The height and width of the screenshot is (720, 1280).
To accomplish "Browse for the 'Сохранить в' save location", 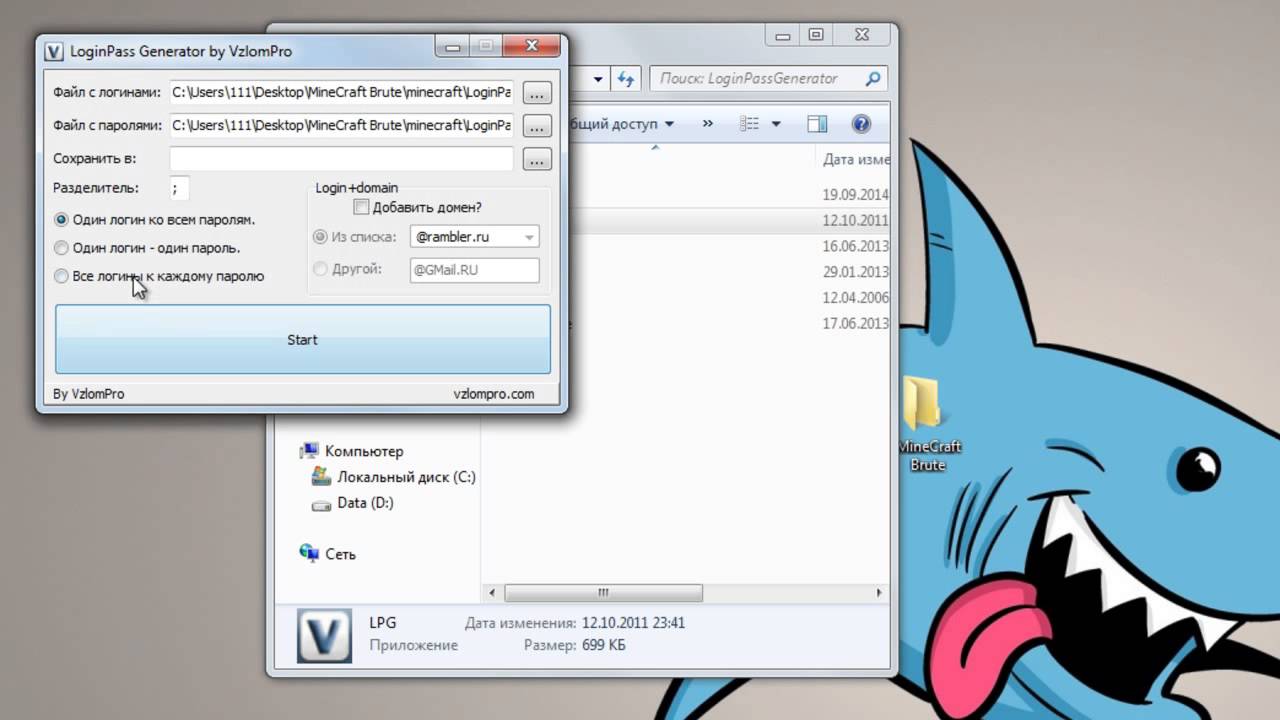I will (x=537, y=159).
